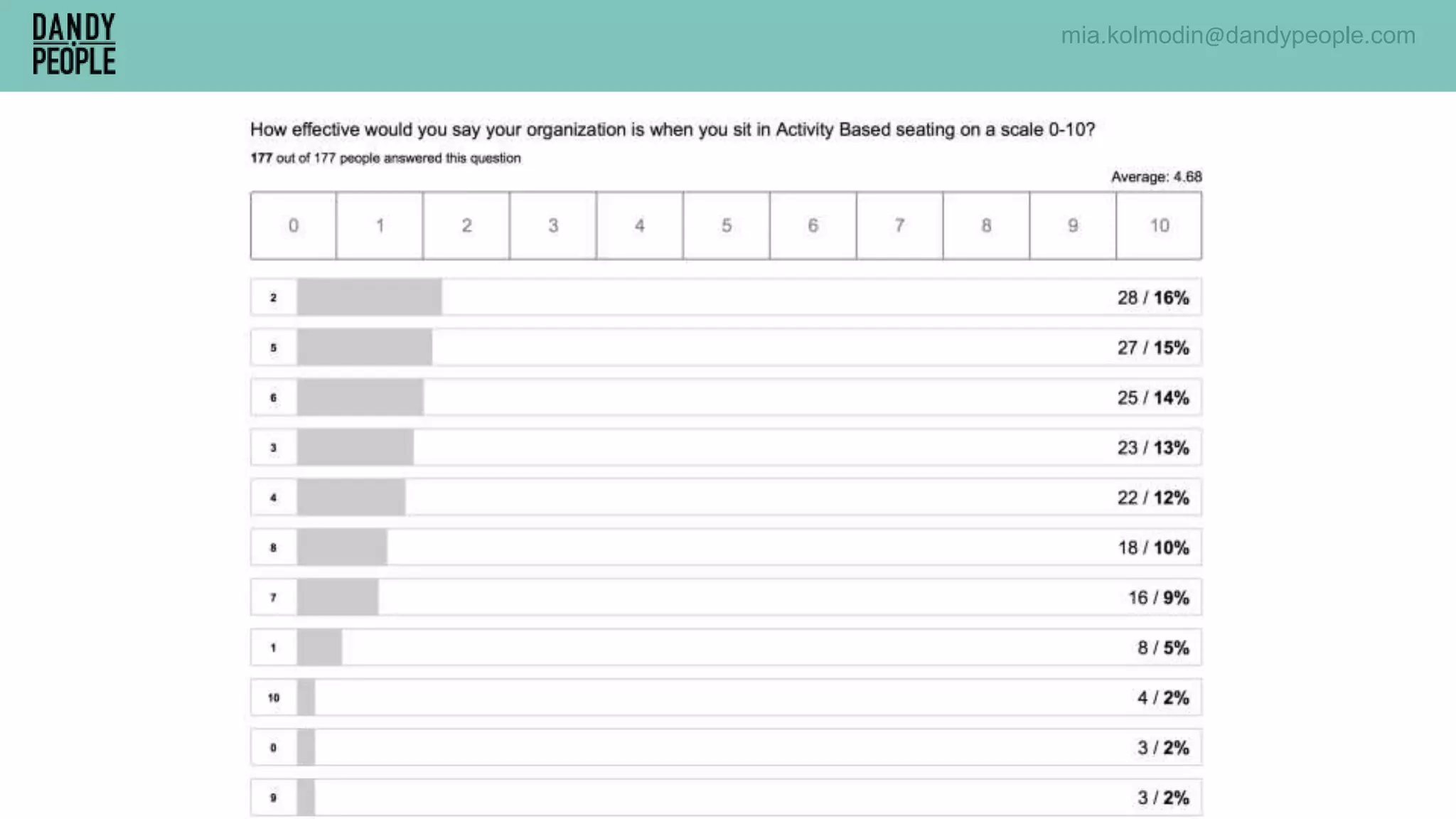The image size is (1456, 819).
Task: Click the bar for answer 8
Action: [x=342, y=547]
